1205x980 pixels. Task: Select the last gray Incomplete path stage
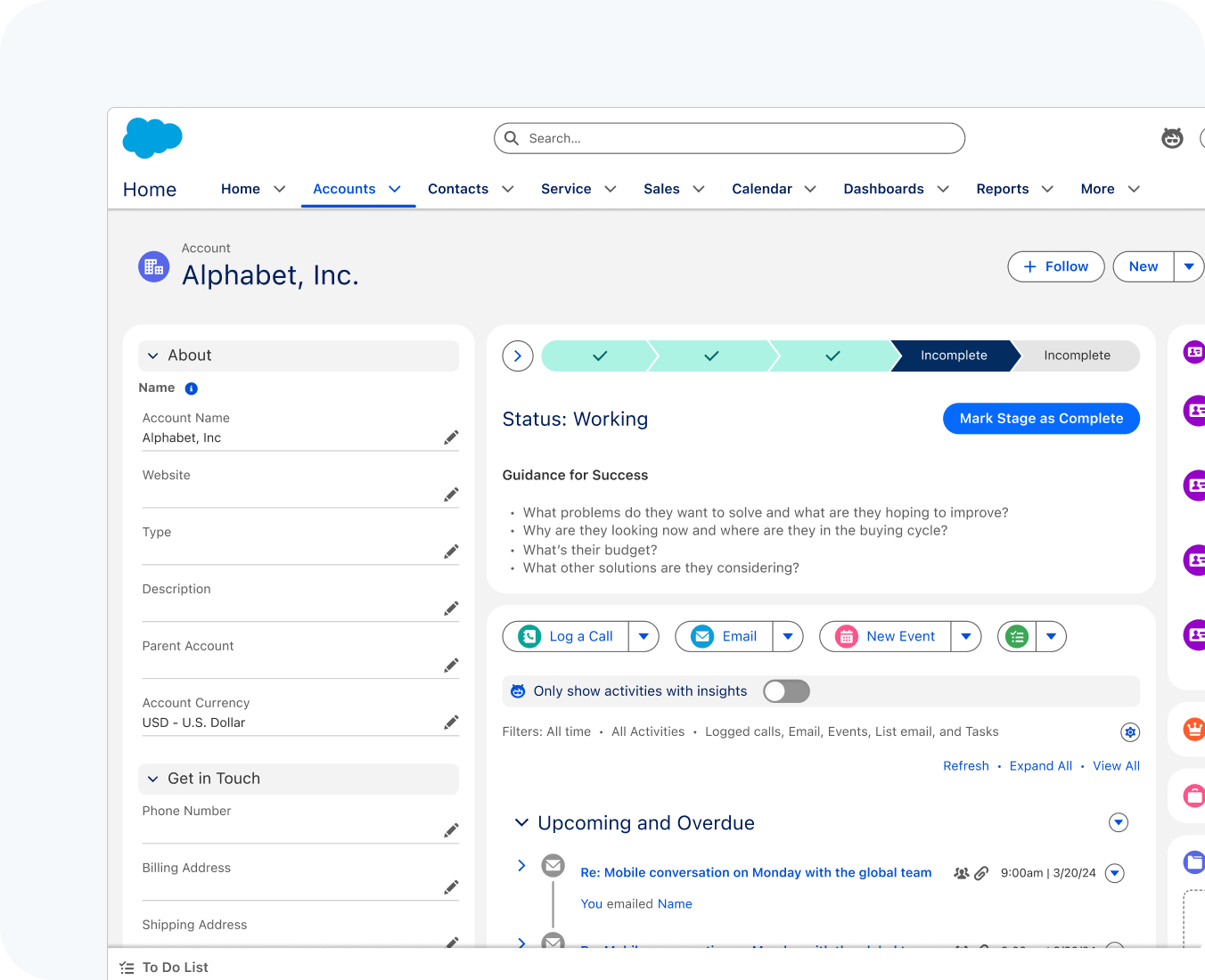[1077, 355]
